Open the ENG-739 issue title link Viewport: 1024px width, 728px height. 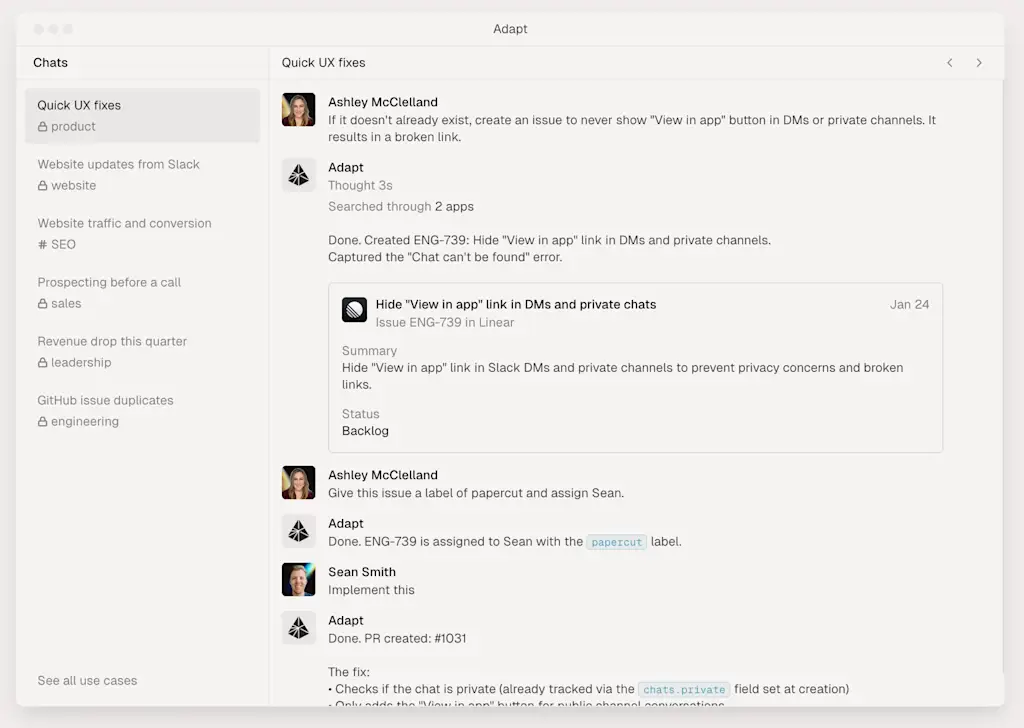[x=515, y=304]
